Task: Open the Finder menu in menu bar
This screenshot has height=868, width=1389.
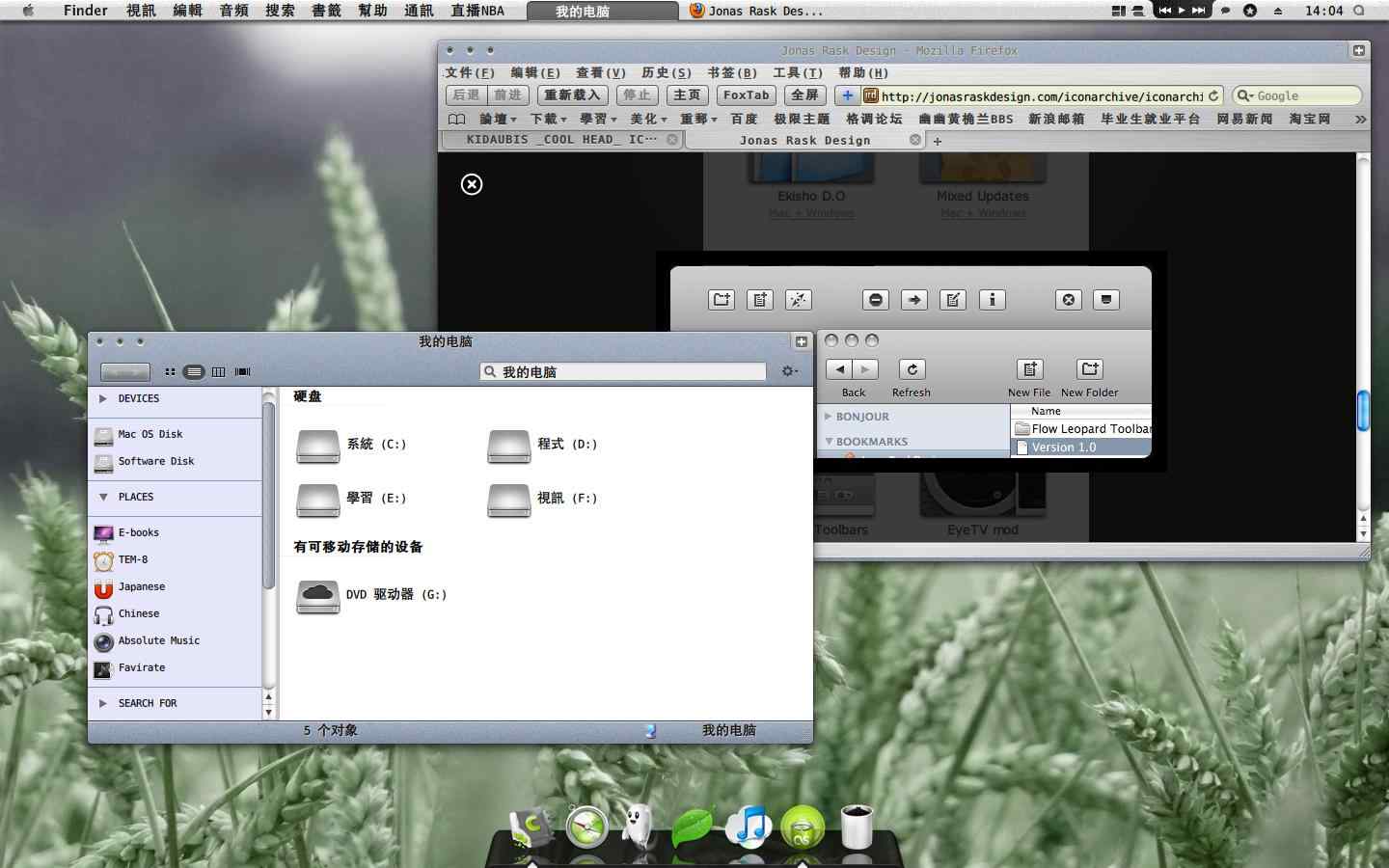Action: click(85, 11)
